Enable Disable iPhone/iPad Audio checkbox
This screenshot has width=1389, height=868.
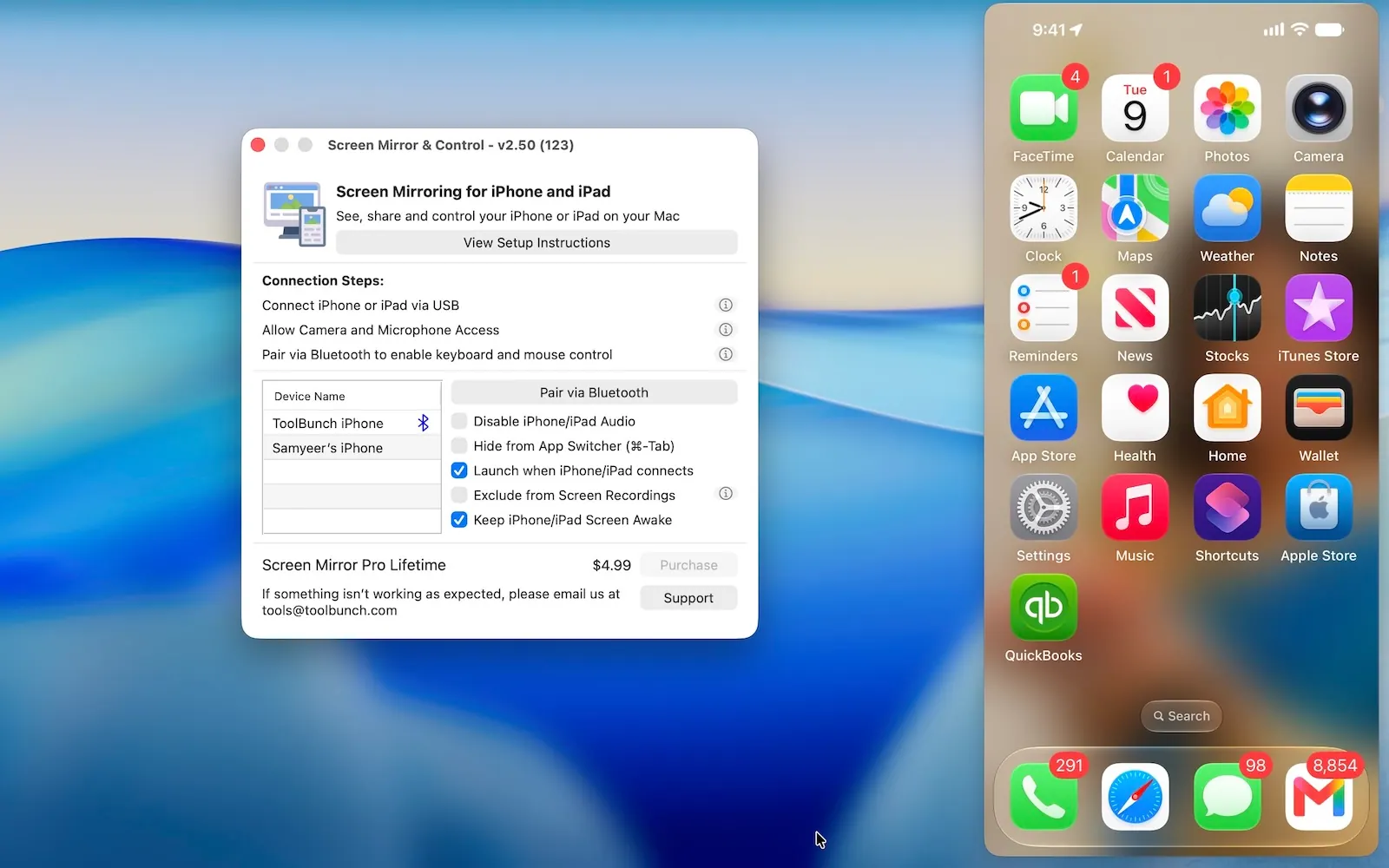(x=459, y=421)
